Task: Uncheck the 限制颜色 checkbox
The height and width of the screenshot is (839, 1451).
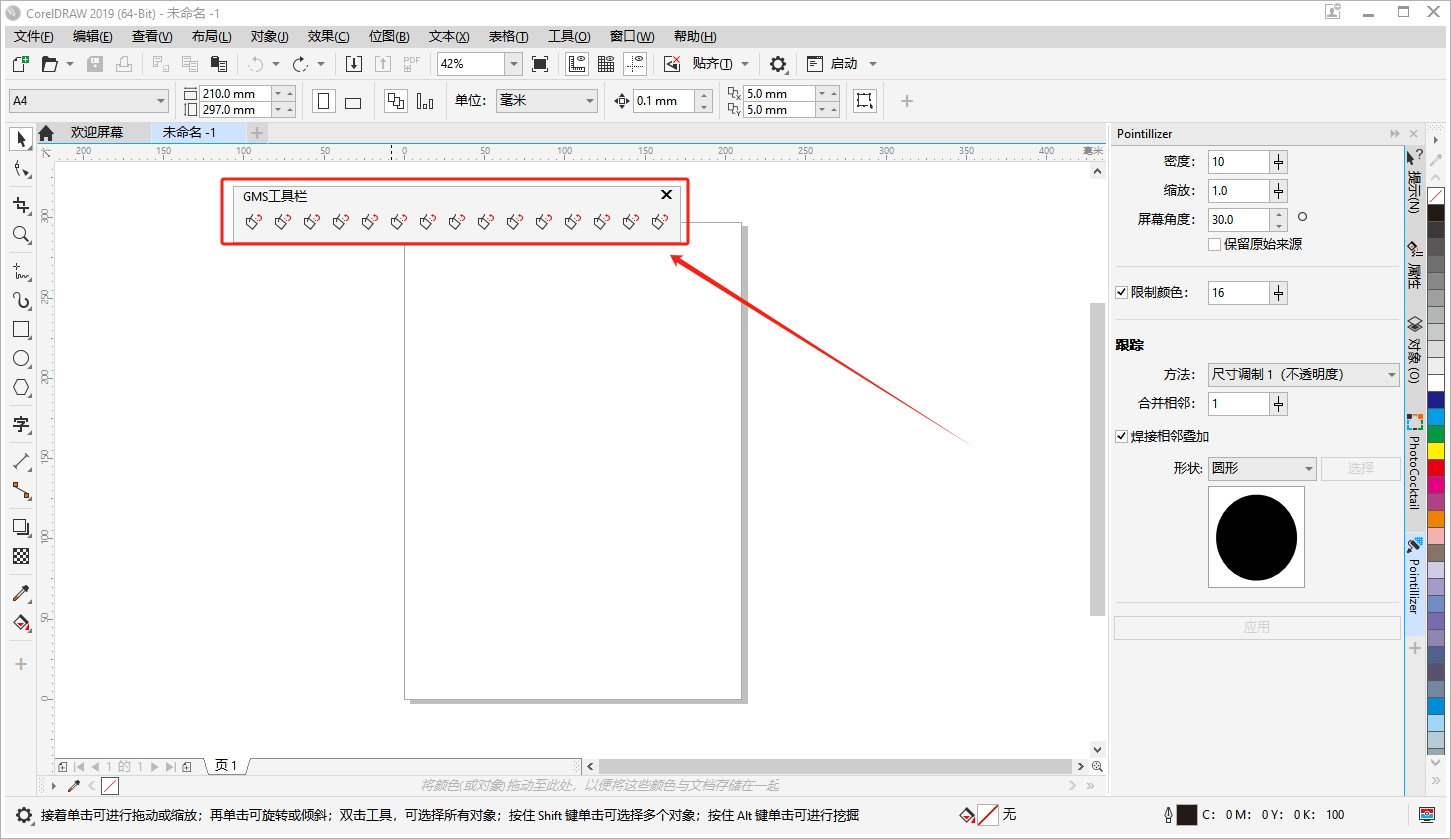Action: point(1121,293)
